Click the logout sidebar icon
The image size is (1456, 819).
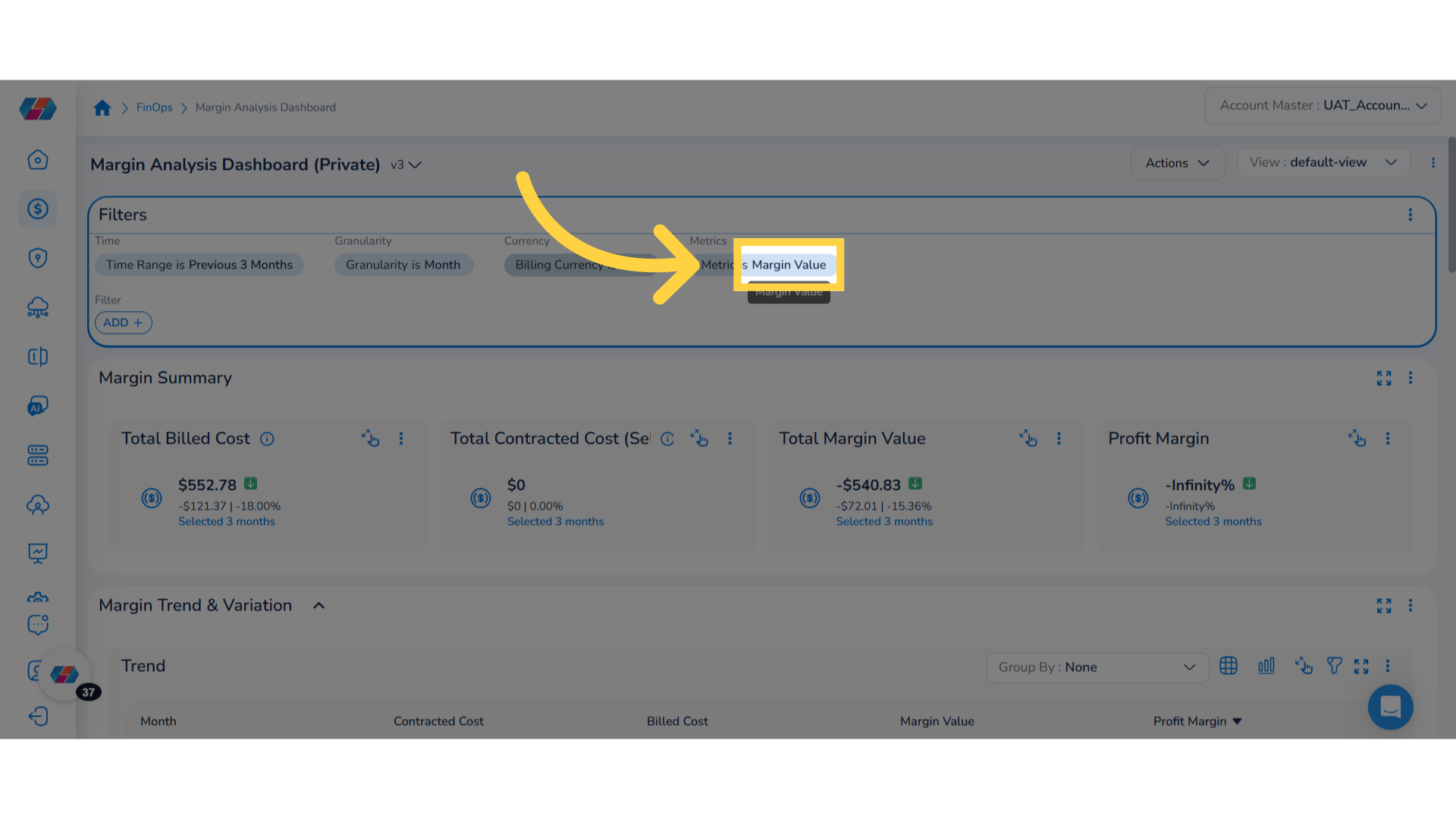(x=38, y=717)
